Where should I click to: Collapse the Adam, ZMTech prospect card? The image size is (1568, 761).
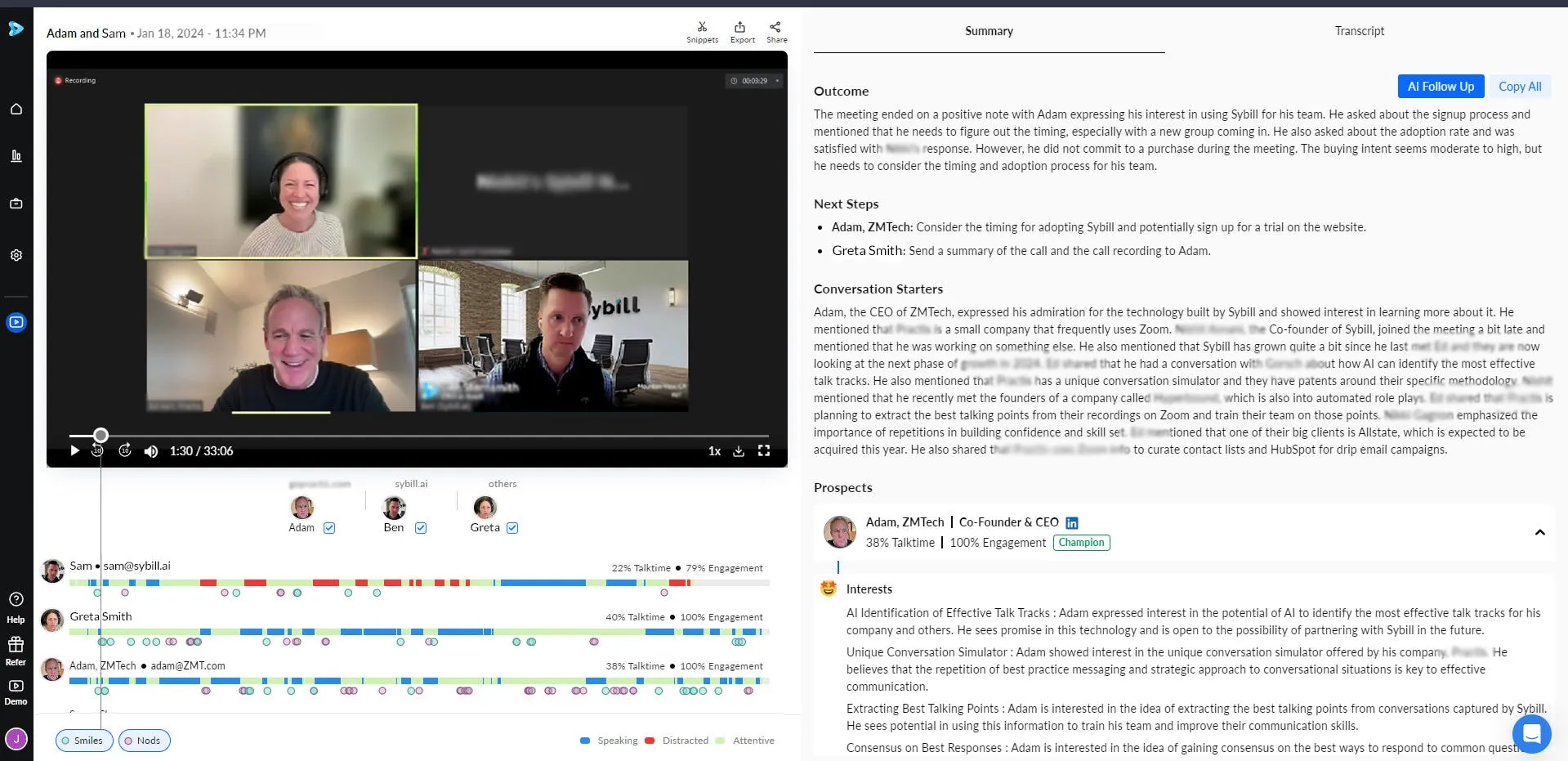point(1539,532)
